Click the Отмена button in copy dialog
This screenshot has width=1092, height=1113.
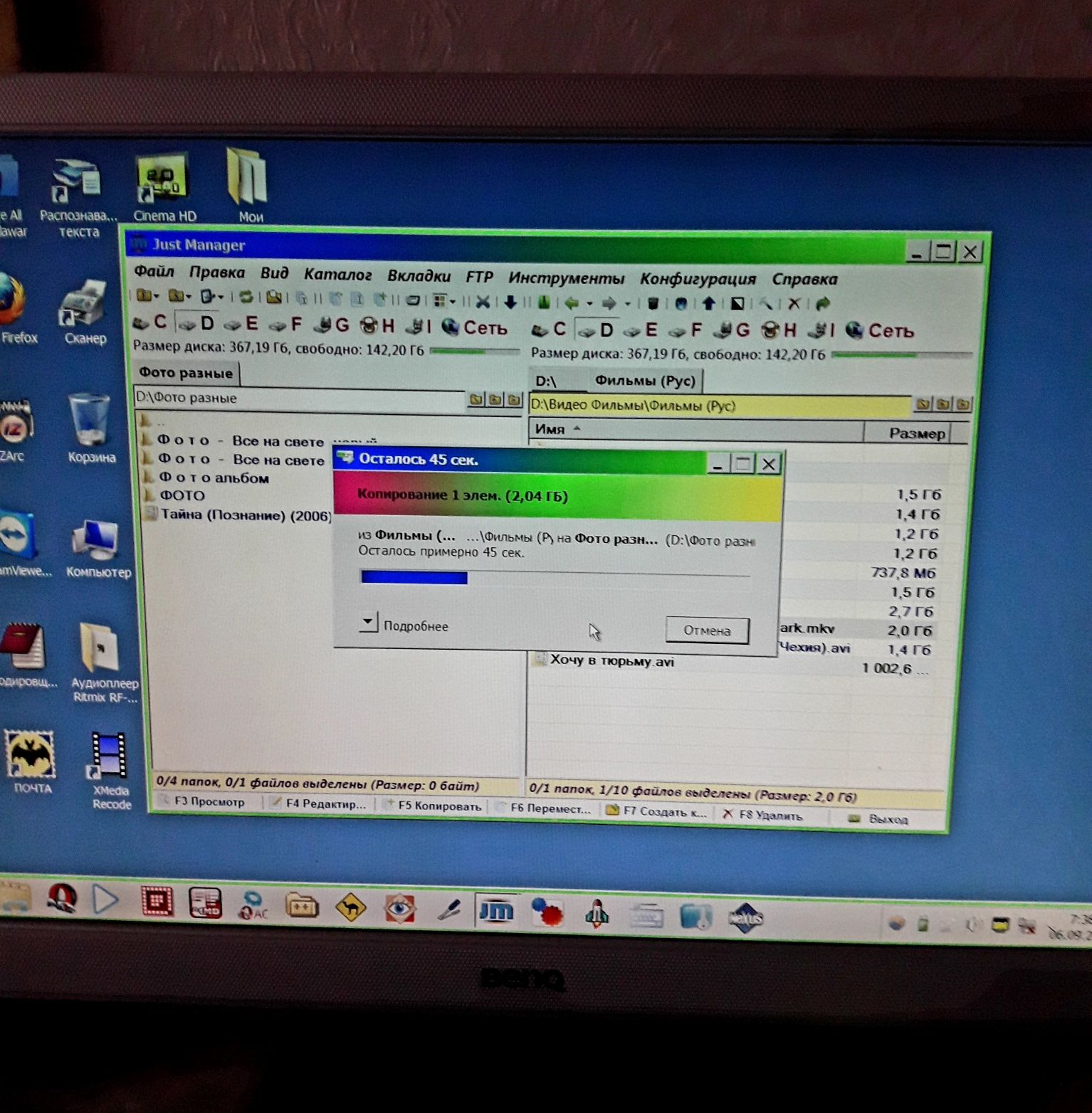(707, 631)
